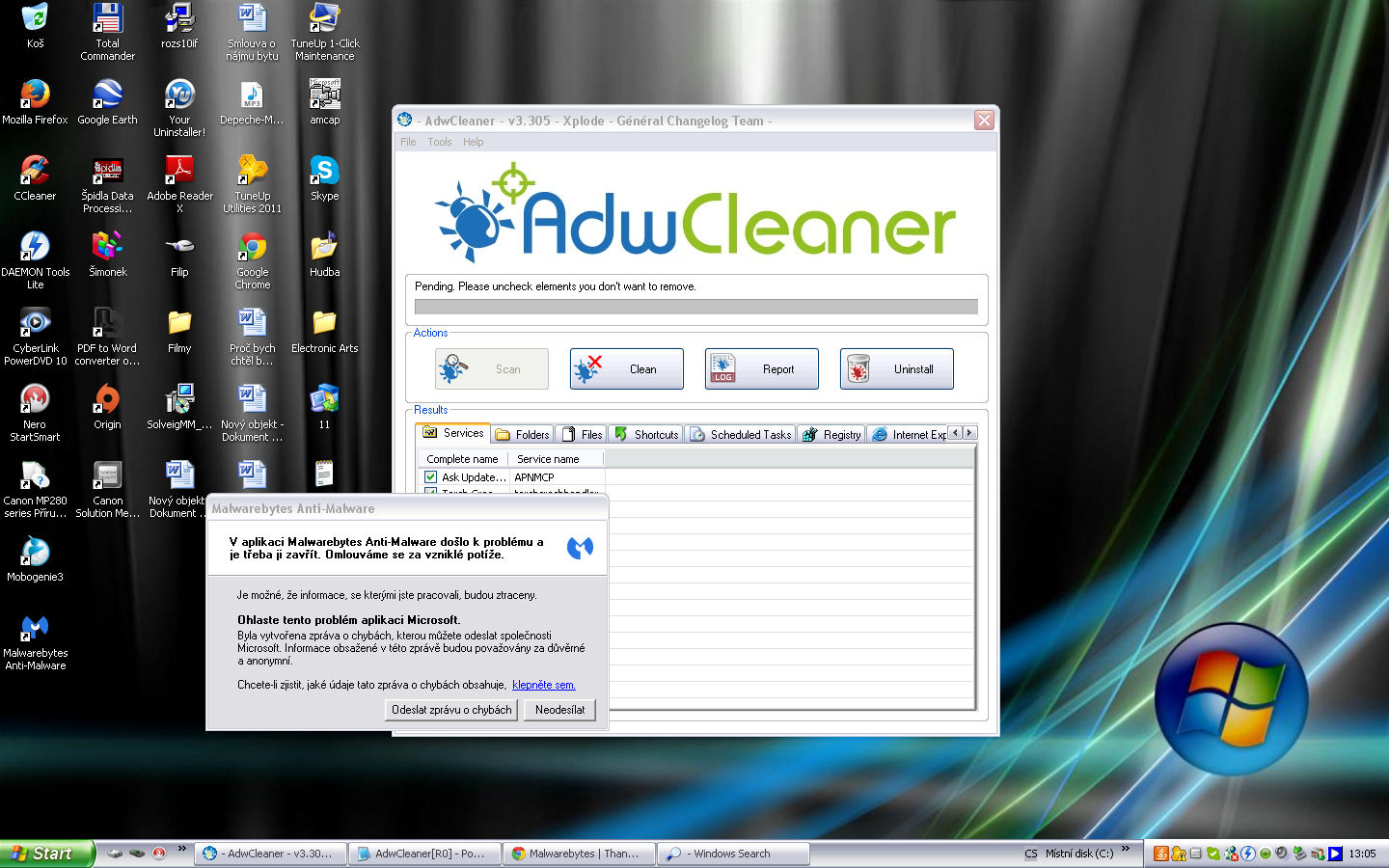Open the amcap desktop icon

pyautogui.click(x=324, y=102)
